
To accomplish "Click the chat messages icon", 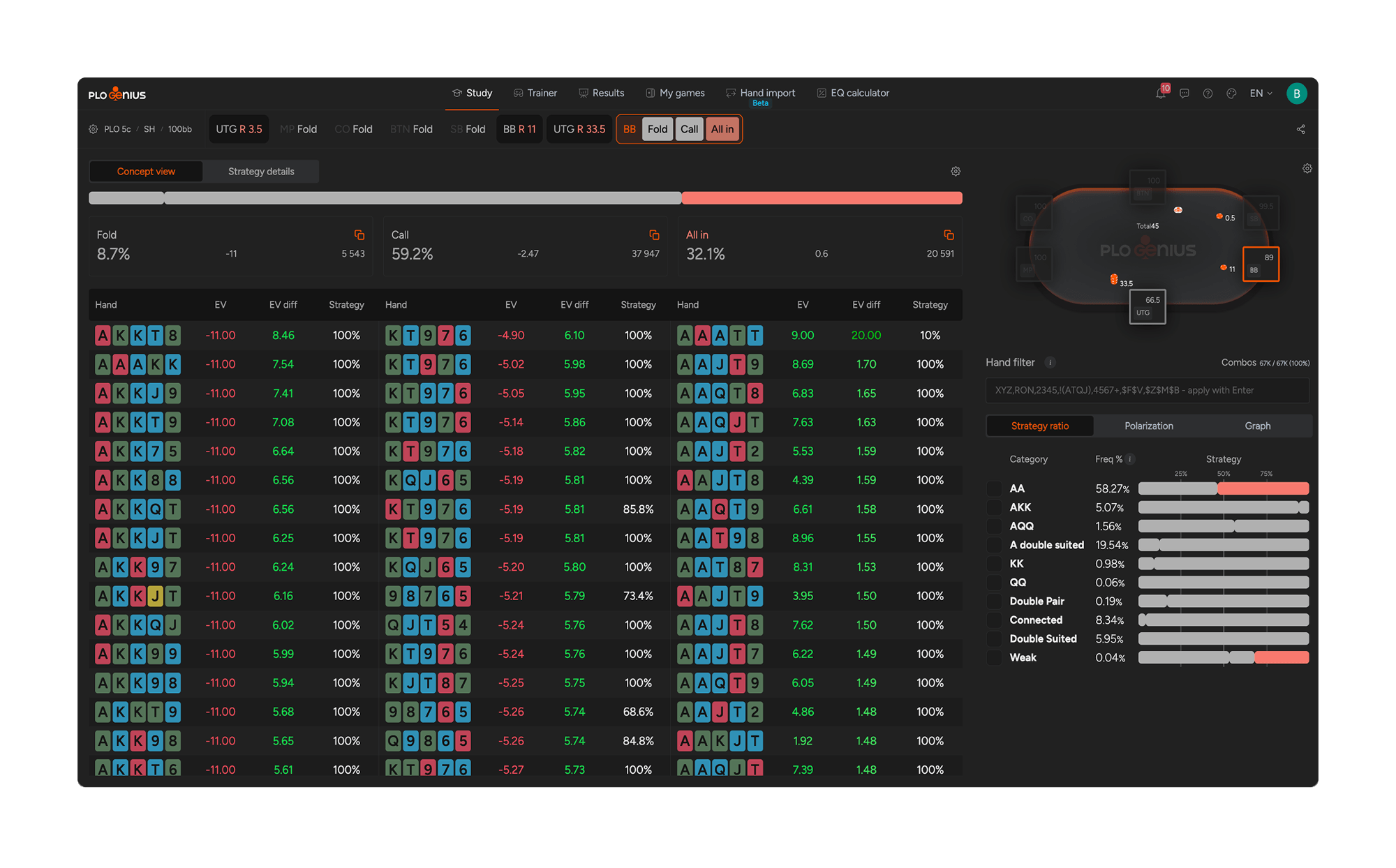I will coord(1185,93).
